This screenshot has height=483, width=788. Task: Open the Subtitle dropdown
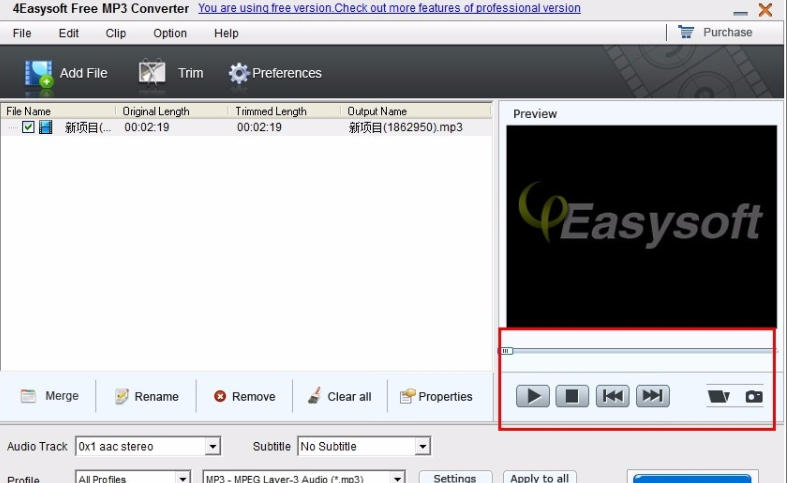point(423,447)
